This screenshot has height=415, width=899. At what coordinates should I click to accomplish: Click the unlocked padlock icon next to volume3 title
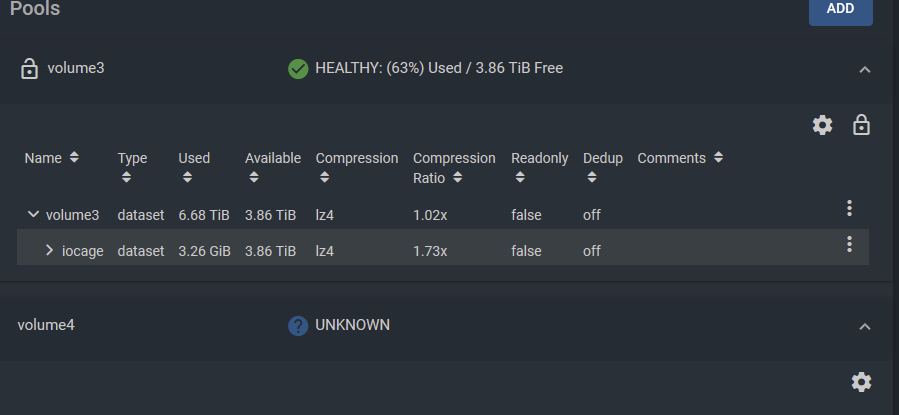[x=29, y=68]
